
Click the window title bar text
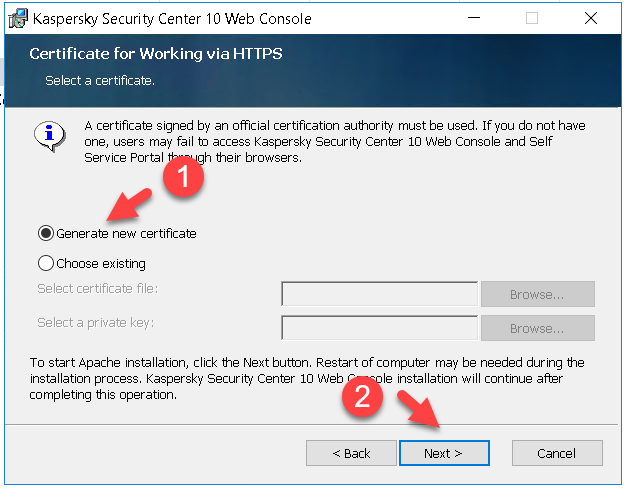(172, 19)
